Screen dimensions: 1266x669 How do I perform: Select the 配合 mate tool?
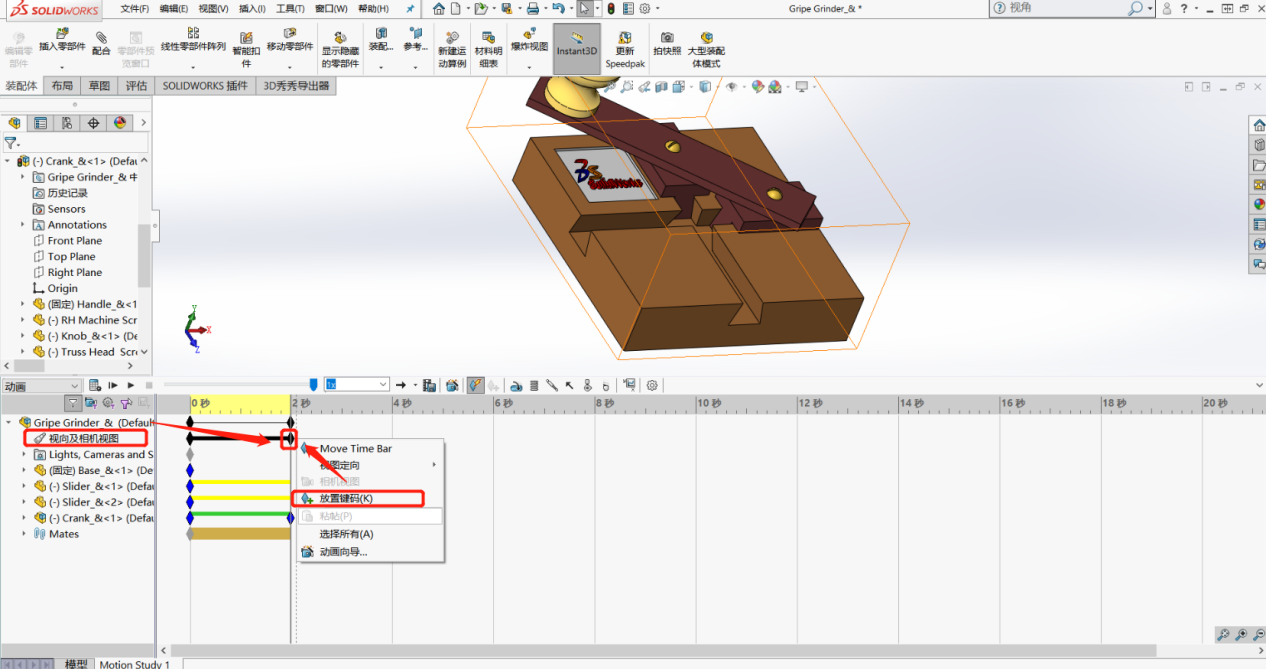click(x=101, y=41)
